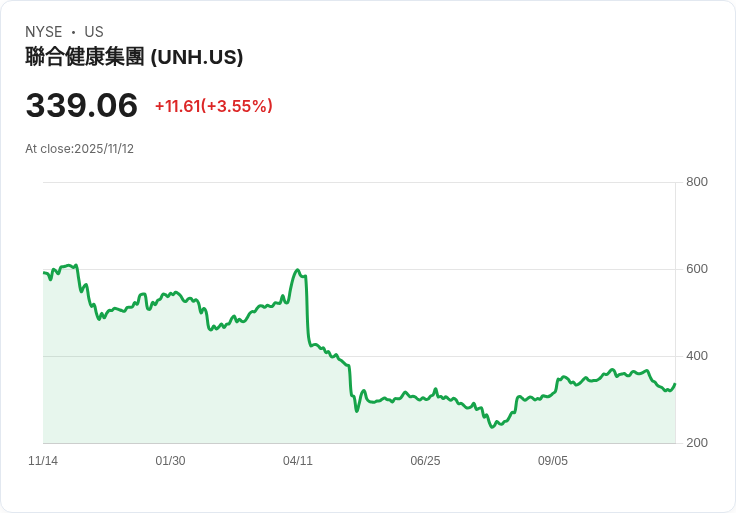Click the 04/11 date axis label
This screenshot has height=513, width=736.
click(298, 460)
